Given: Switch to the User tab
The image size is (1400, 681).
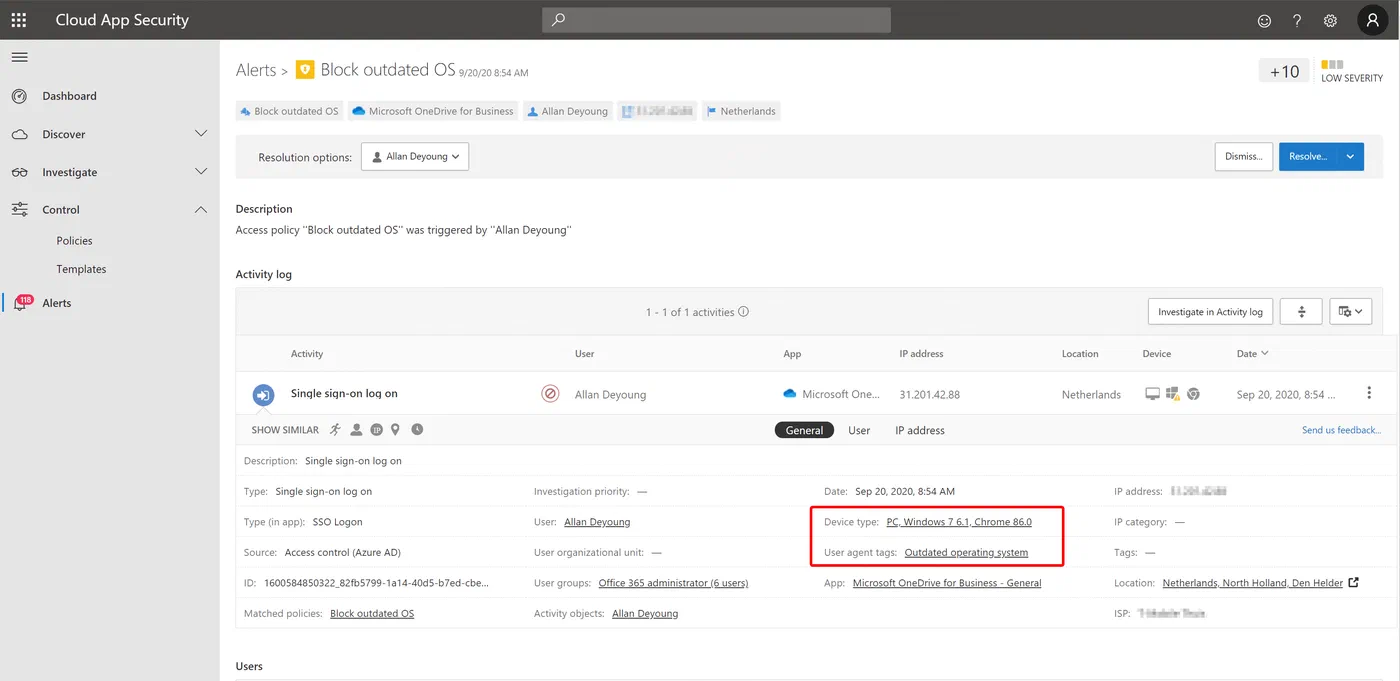Looking at the screenshot, I should [x=859, y=430].
